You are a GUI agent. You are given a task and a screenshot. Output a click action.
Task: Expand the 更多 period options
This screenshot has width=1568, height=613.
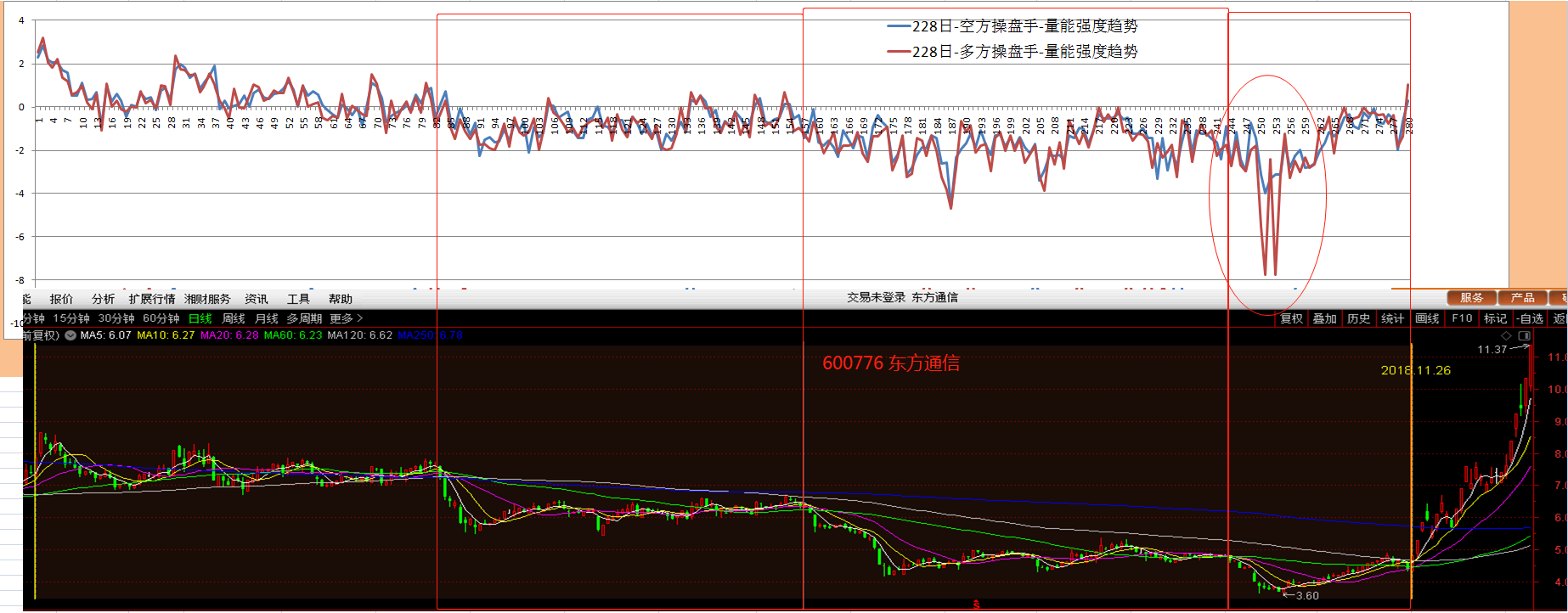click(347, 318)
